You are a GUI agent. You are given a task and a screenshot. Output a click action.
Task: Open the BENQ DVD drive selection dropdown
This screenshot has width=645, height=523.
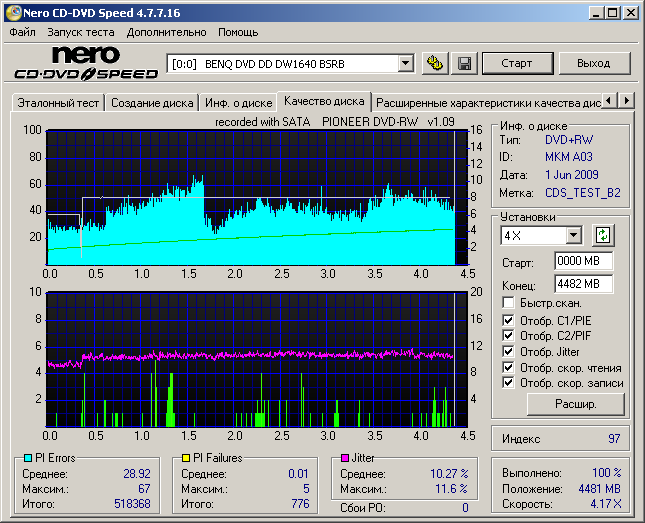pos(406,64)
